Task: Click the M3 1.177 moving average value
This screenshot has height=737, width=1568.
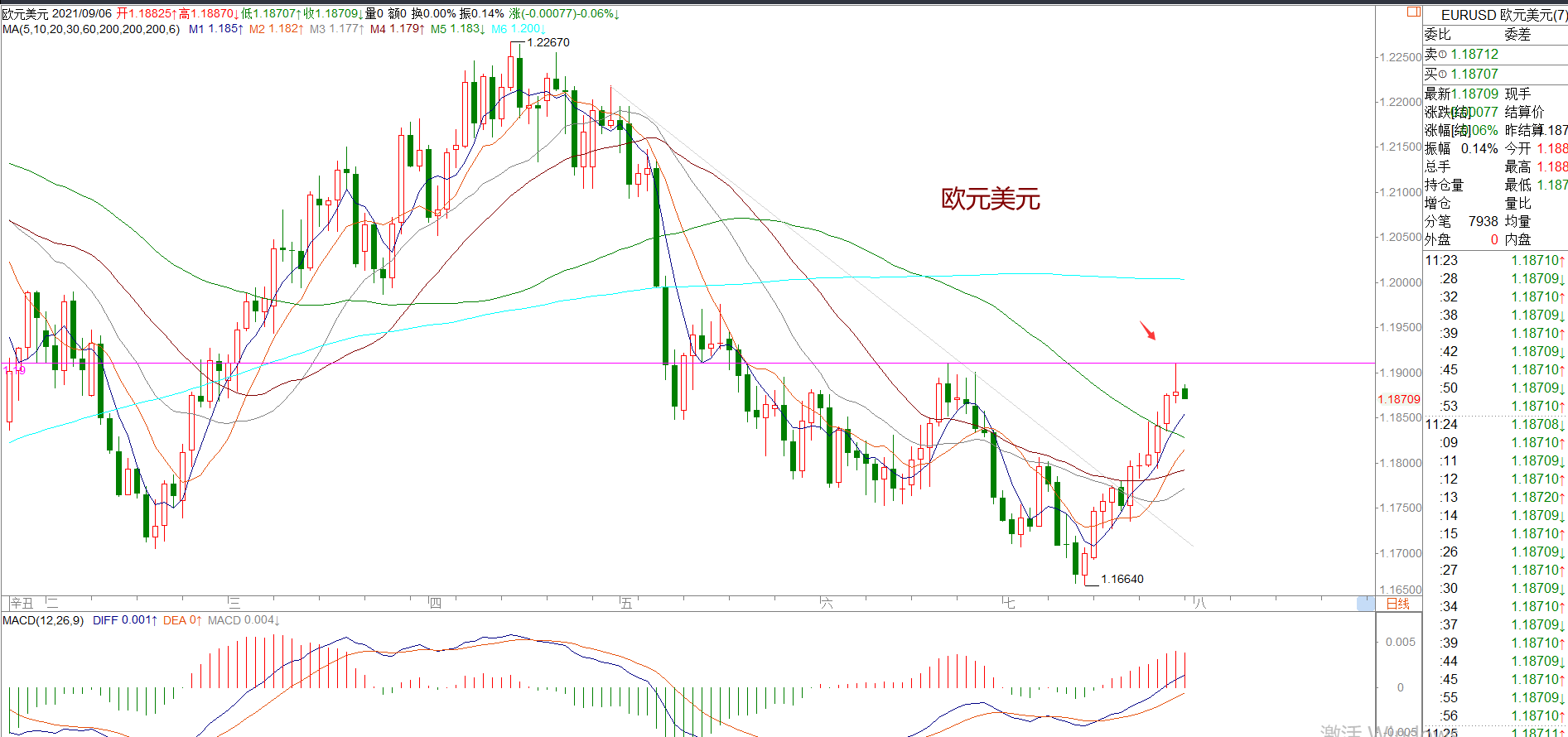Action: tap(336, 29)
